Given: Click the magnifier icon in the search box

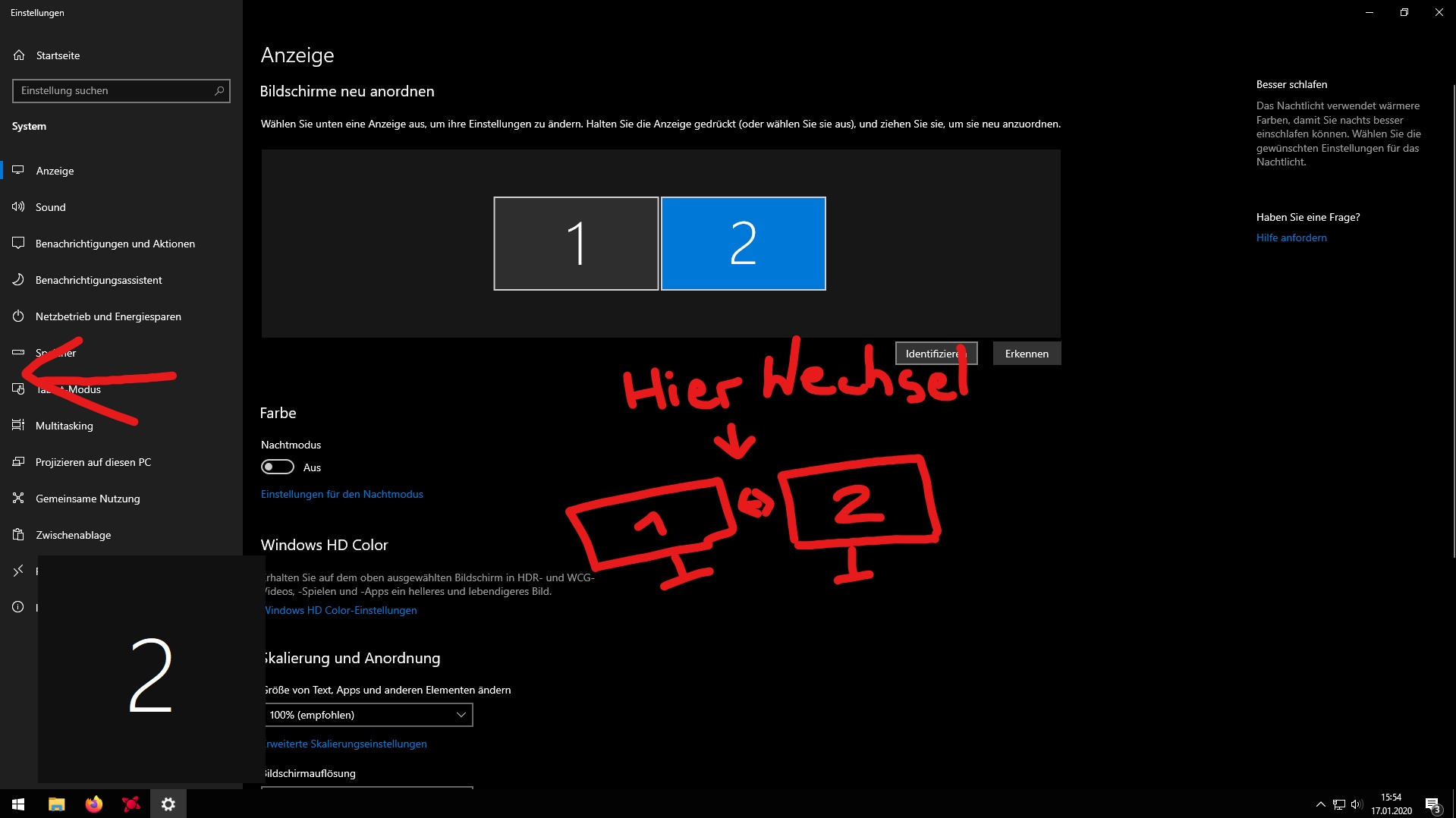Looking at the screenshot, I should (219, 91).
